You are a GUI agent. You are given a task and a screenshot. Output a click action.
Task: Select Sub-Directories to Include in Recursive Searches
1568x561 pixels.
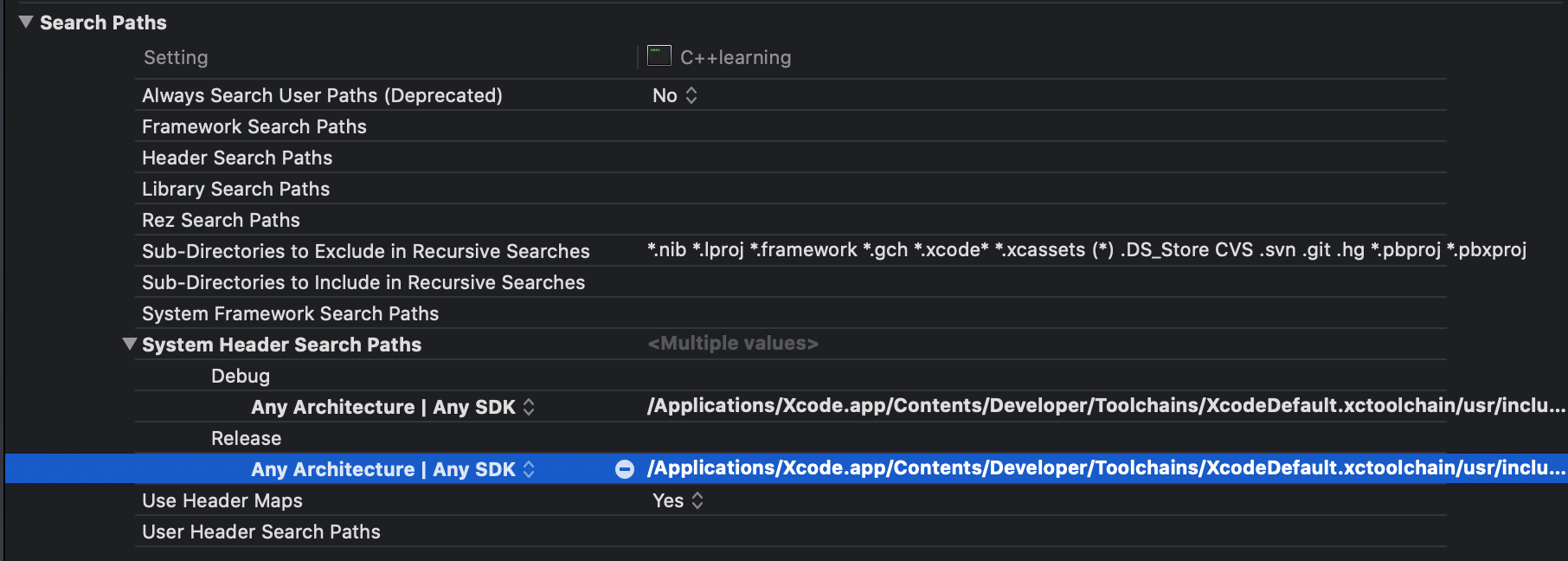click(363, 282)
